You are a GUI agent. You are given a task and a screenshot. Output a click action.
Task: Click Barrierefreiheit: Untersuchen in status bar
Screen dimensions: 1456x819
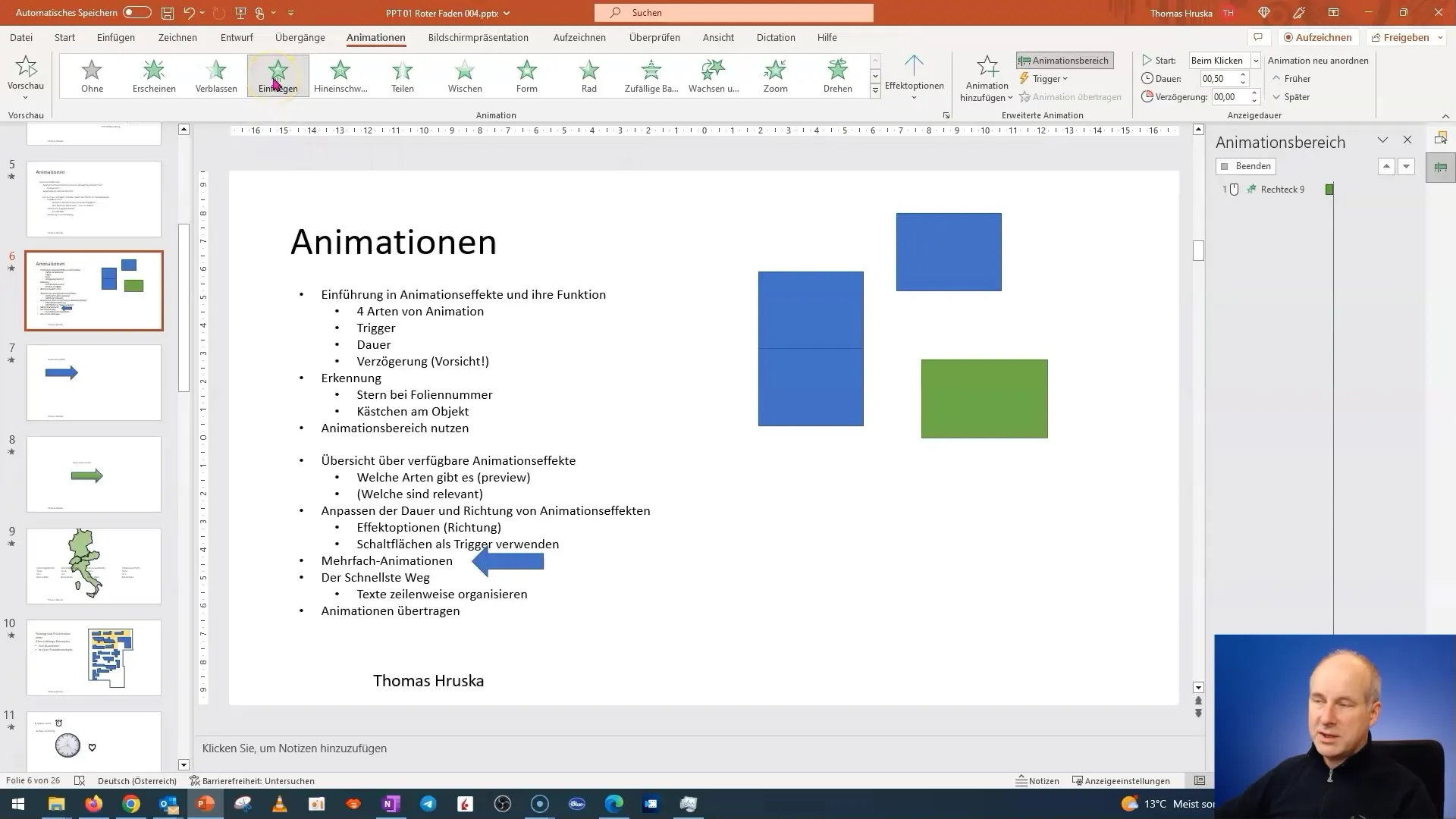[253, 780]
